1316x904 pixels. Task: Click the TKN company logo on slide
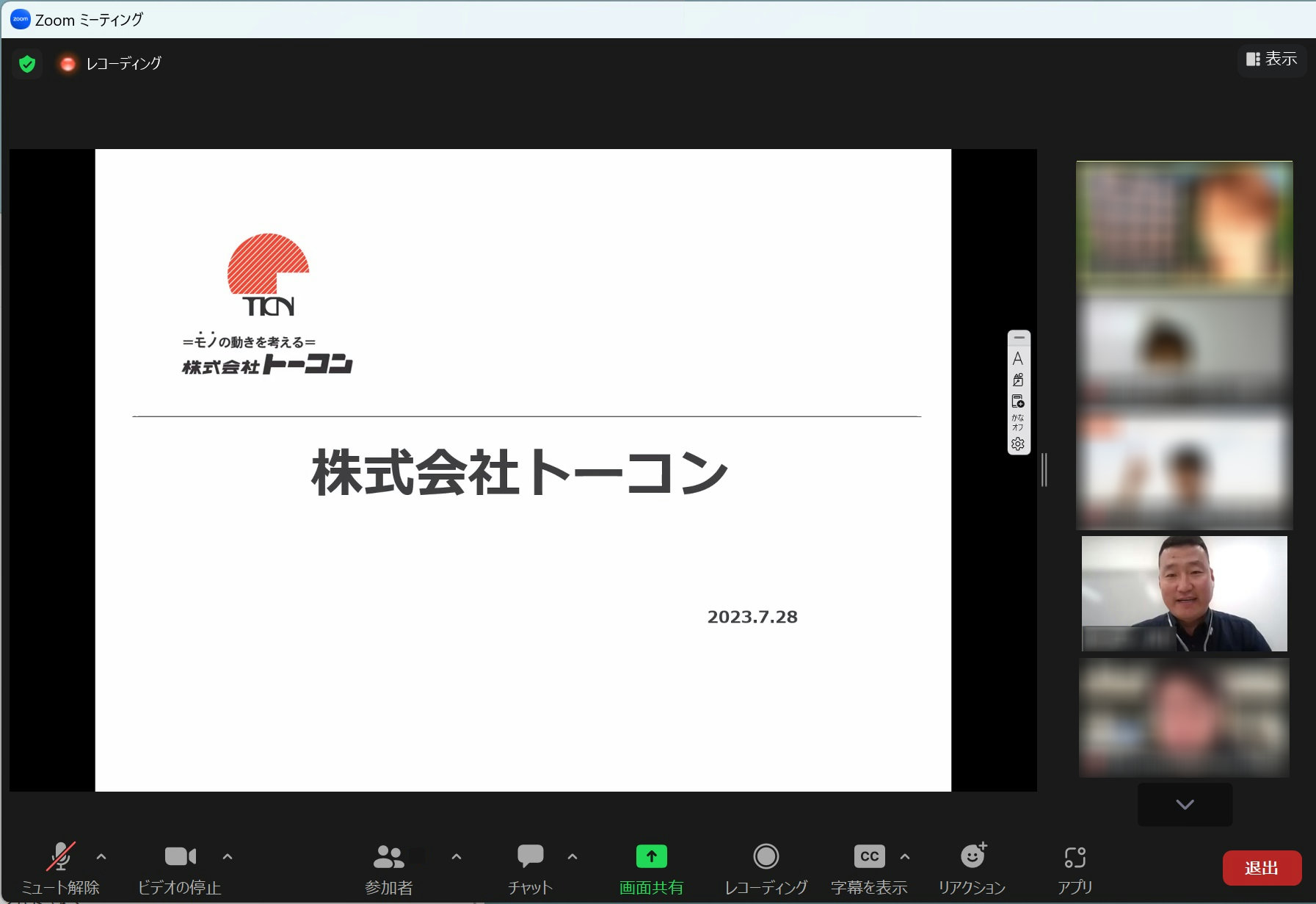pos(268,275)
